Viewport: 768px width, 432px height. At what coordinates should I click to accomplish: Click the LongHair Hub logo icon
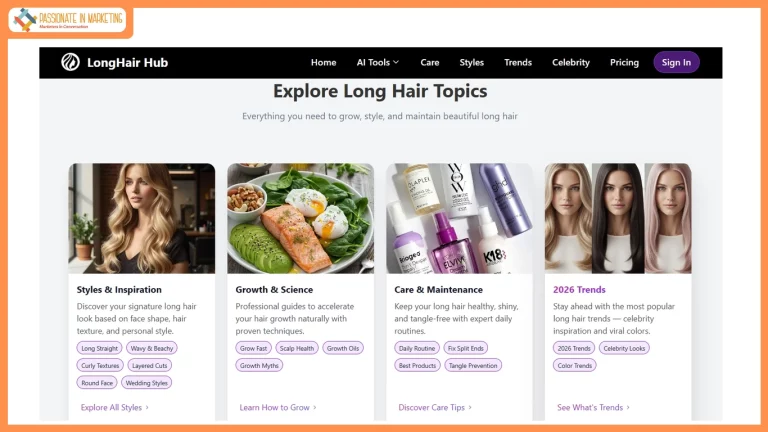[x=70, y=62]
